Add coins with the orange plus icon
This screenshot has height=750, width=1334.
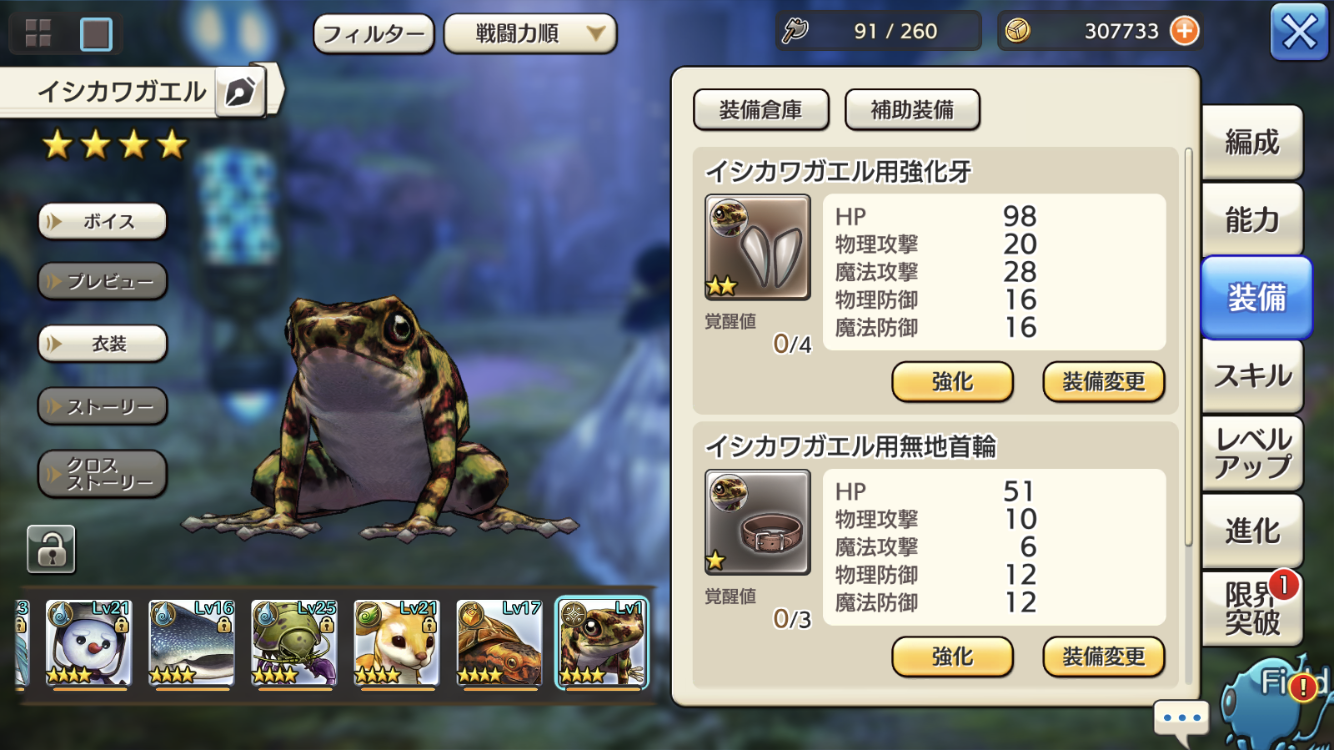1184,31
